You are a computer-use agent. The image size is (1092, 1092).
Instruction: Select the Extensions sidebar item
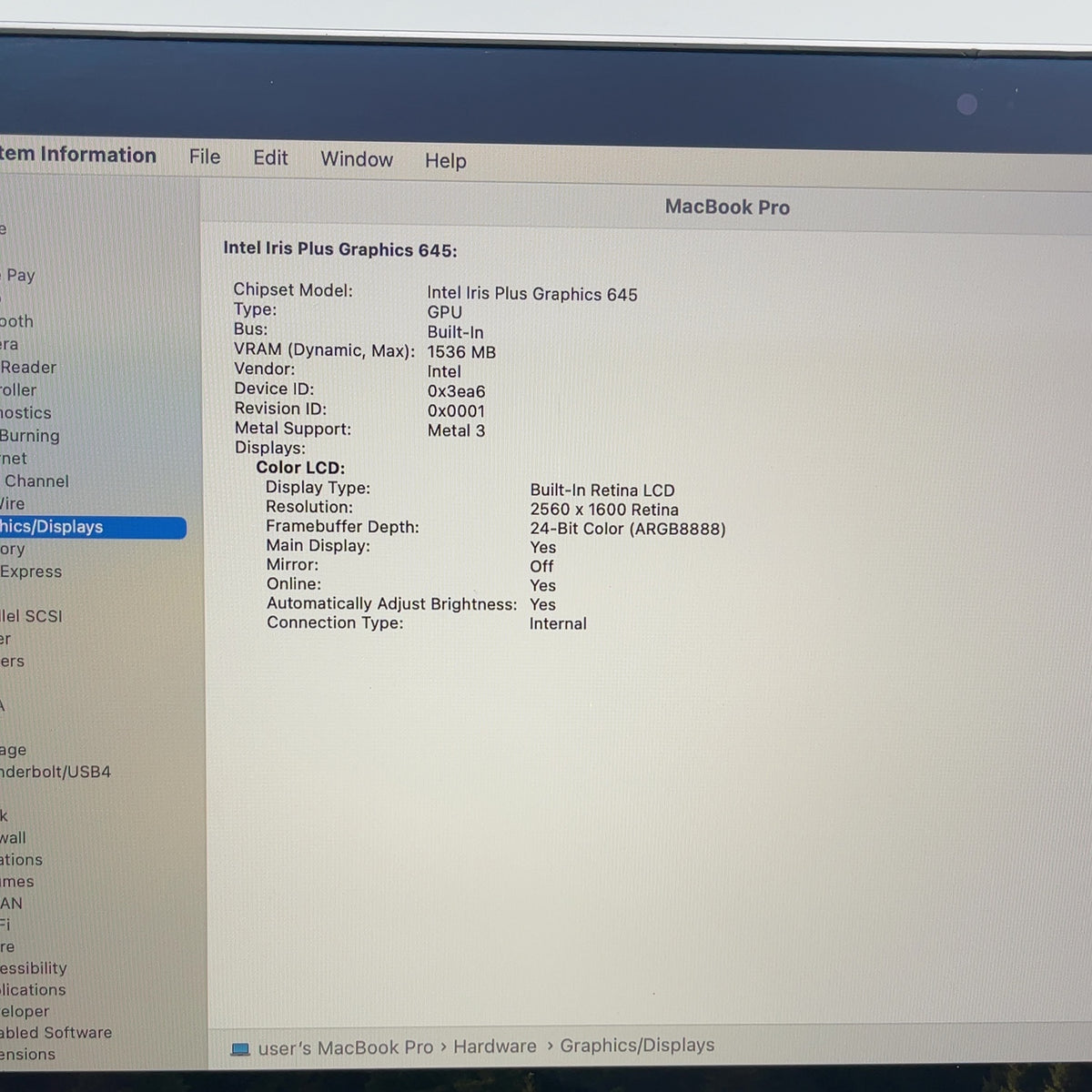click(x=28, y=1055)
